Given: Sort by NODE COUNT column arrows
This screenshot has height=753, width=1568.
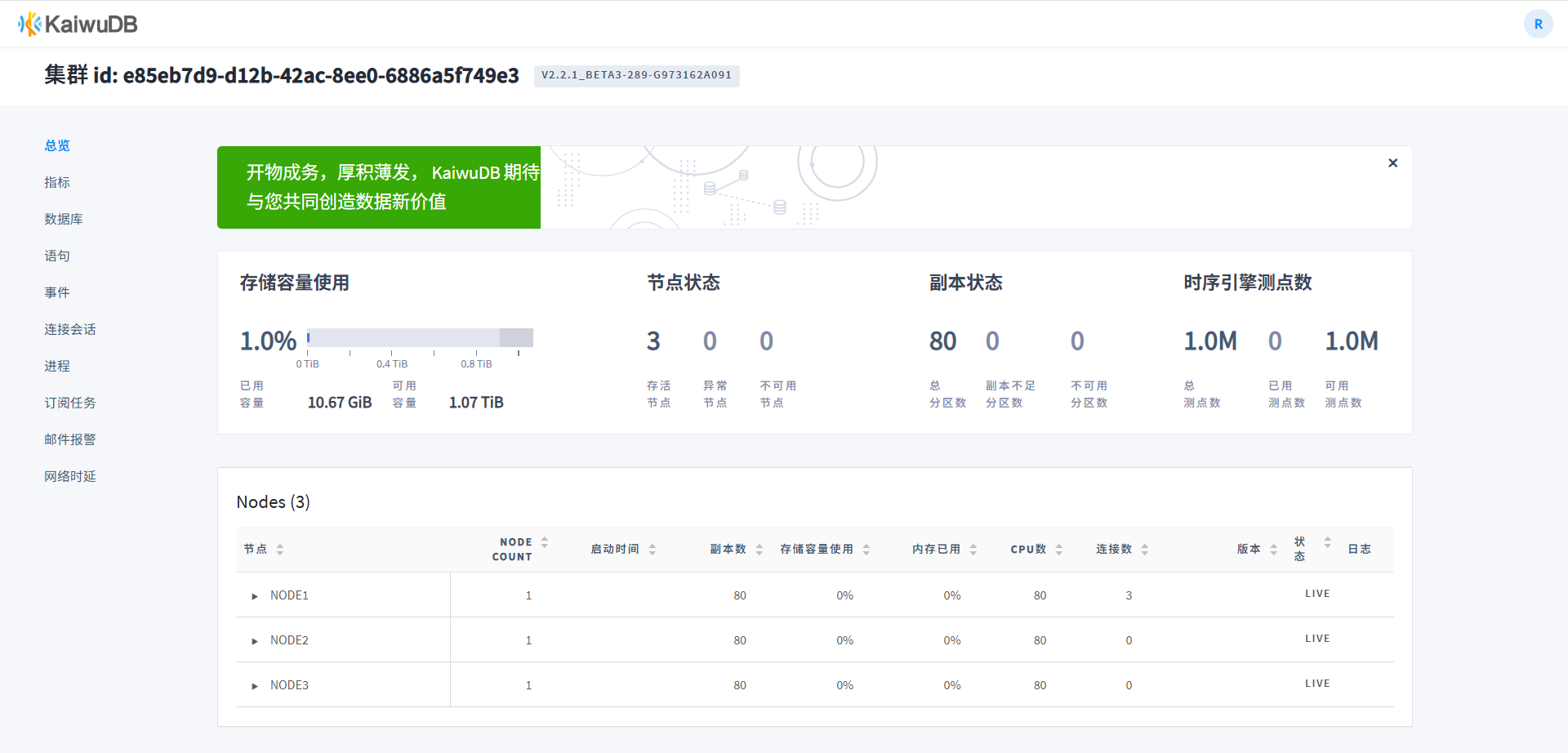Looking at the screenshot, I should click(x=544, y=542).
